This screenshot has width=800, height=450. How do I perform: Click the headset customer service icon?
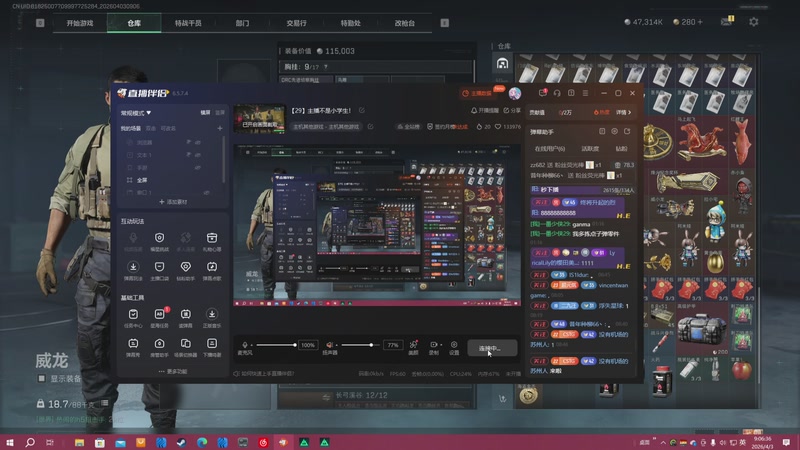[557, 93]
